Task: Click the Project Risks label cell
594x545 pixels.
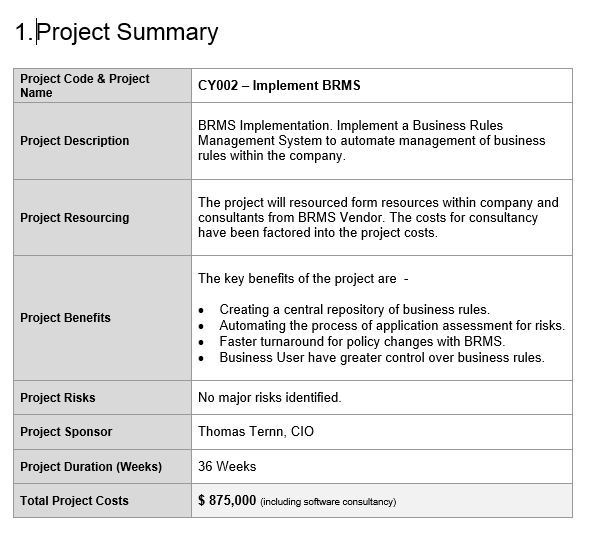Action: 103,398
